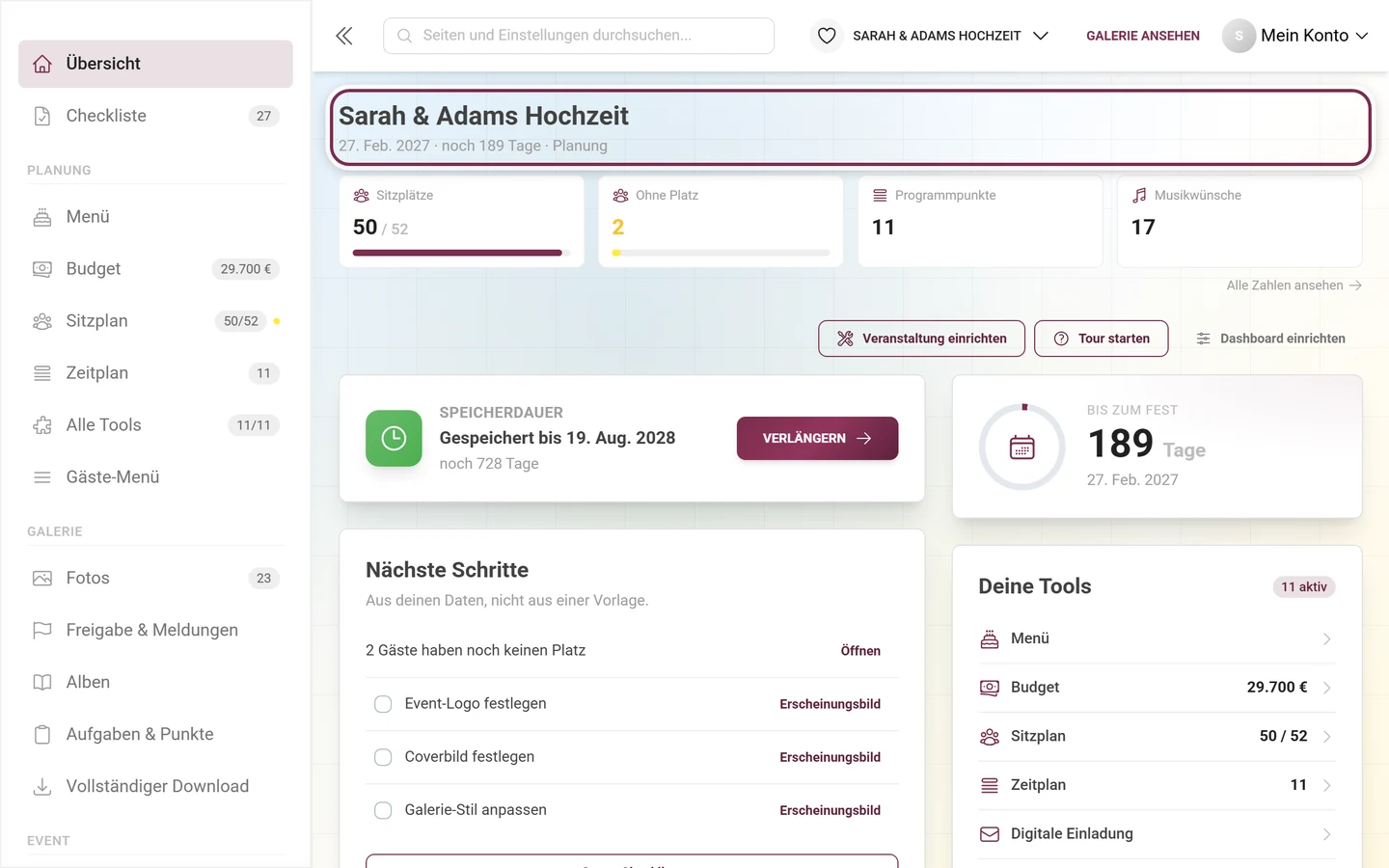Click the checklist document icon in sidebar
The height and width of the screenshot is (868, 1389).
(42, 116)
